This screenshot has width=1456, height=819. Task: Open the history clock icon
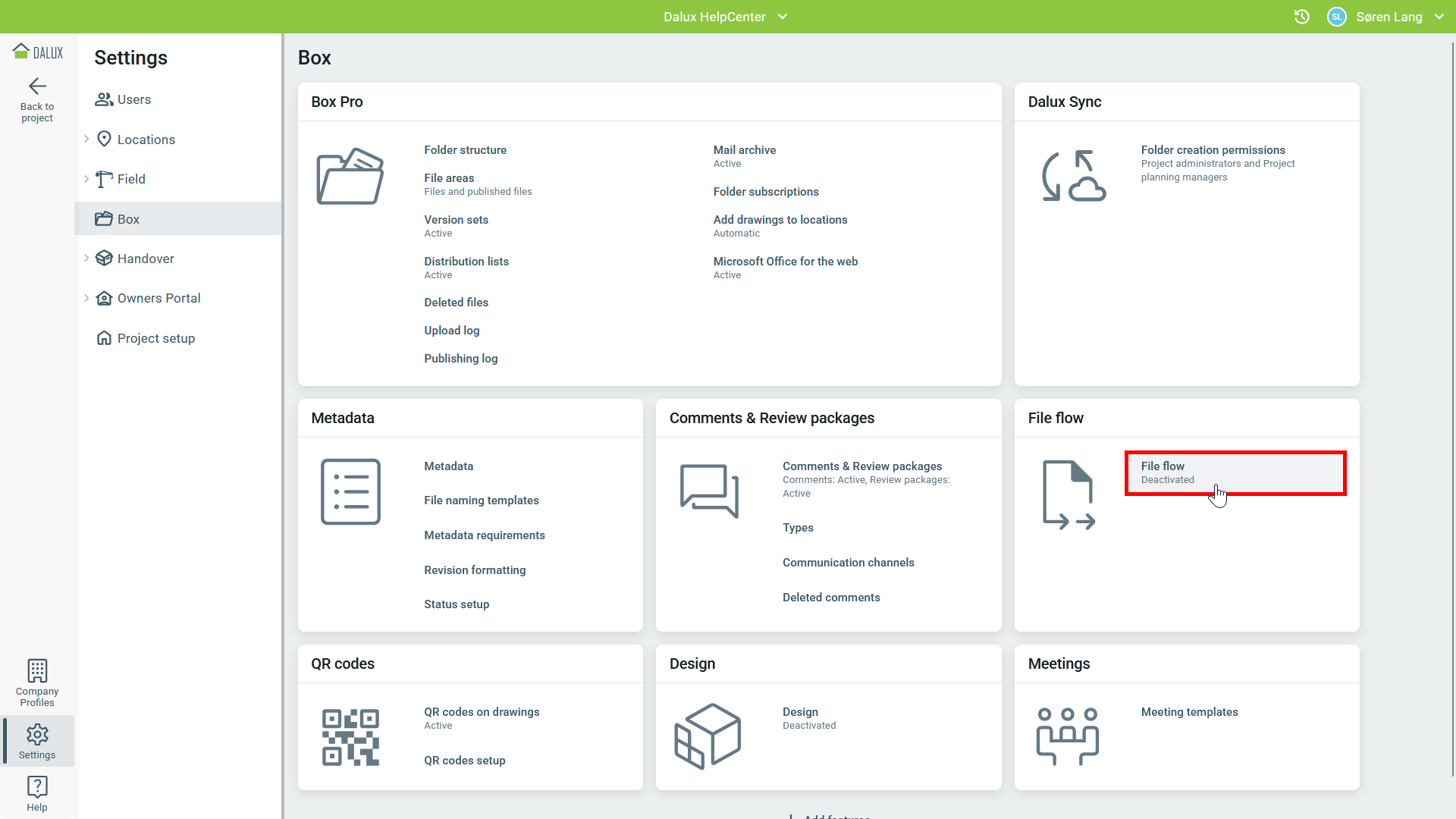[x=1301, y=17]
